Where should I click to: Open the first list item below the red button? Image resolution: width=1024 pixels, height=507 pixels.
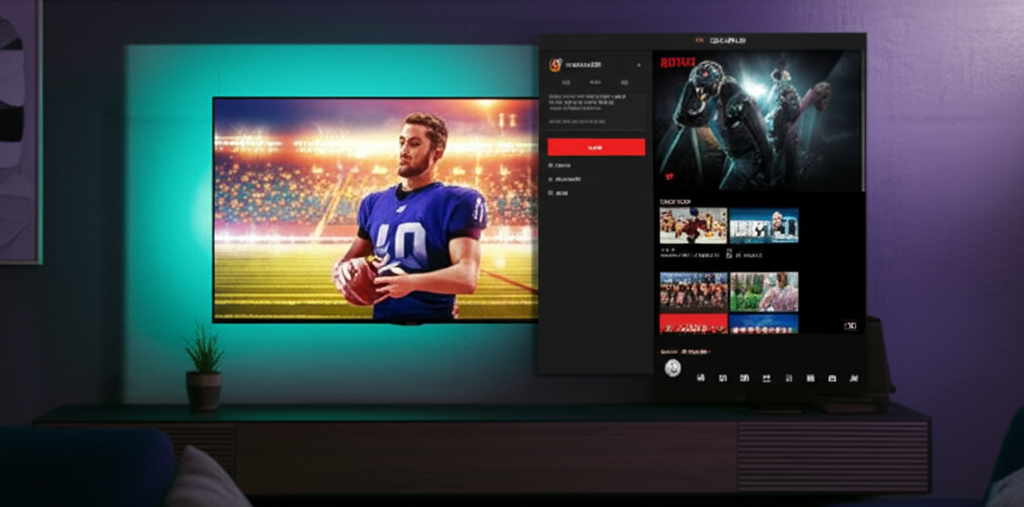point(560,166)
